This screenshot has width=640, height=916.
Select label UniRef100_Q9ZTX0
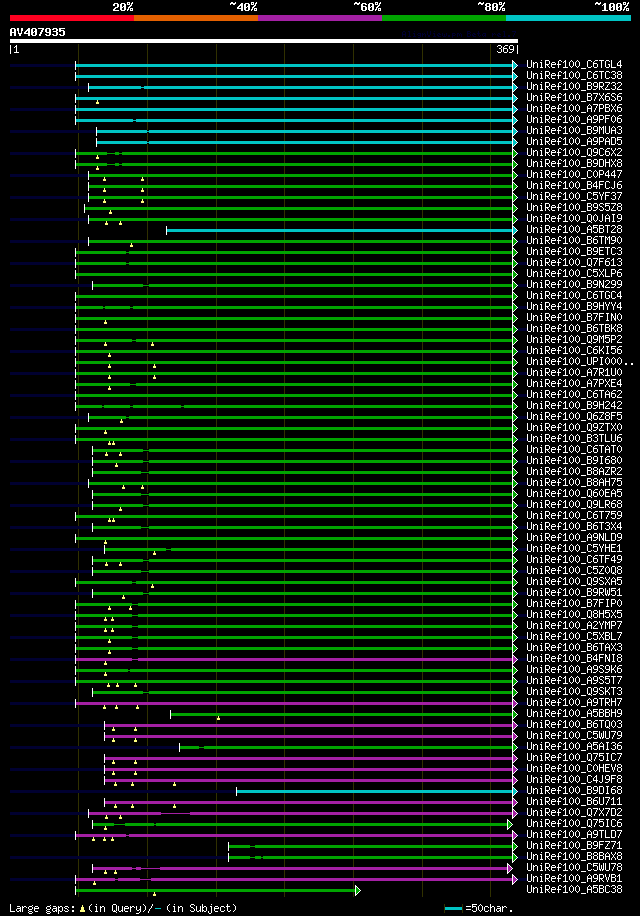(x=574, y=428)
